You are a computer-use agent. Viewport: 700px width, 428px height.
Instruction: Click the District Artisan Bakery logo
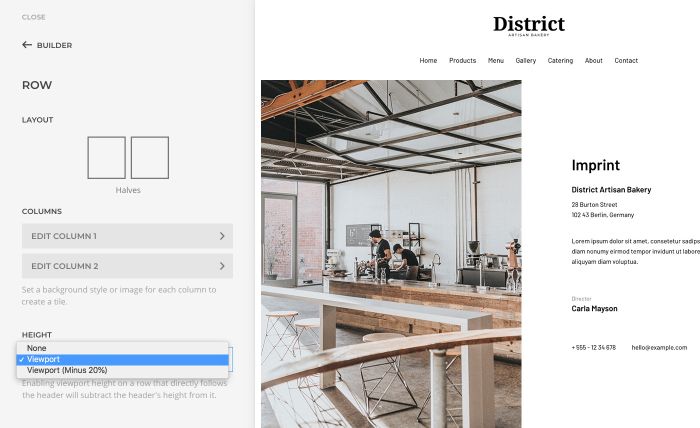click(x=528, y=25)
